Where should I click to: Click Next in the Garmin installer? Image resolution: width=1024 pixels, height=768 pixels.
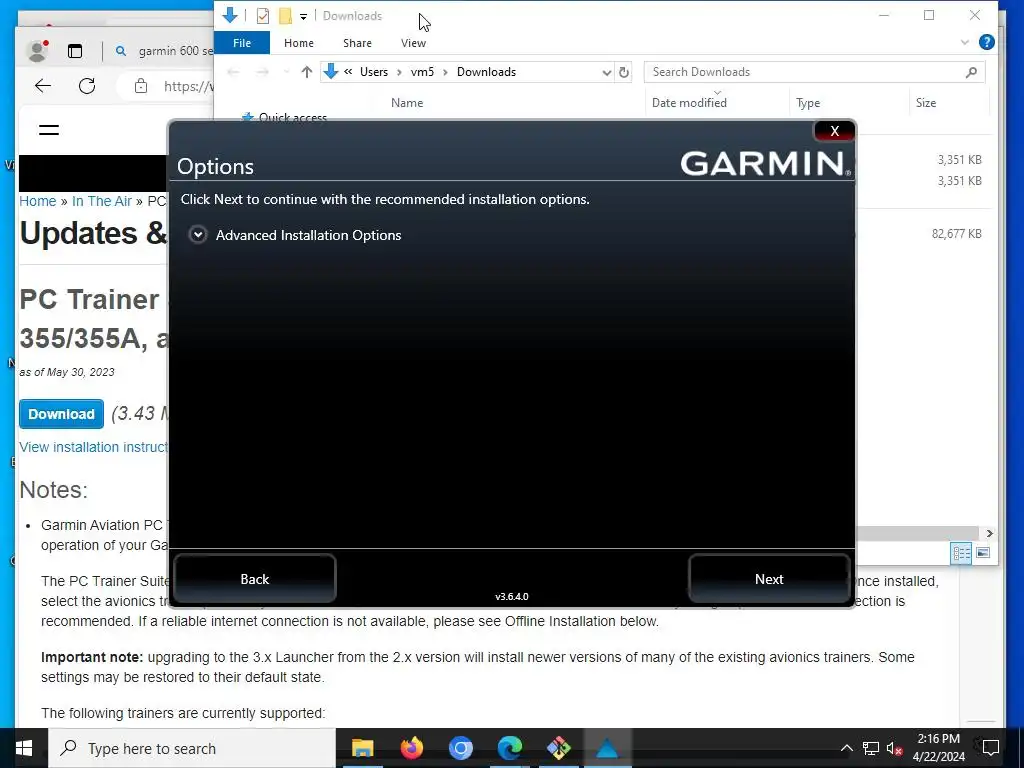coord(769,579)
